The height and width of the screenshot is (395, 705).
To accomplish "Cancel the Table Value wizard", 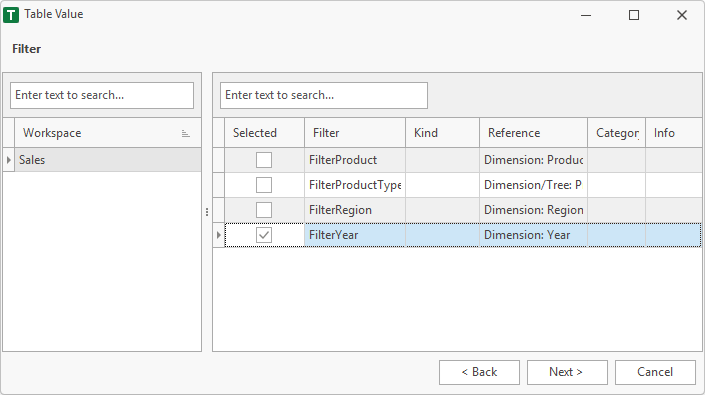I will click(655, 372).
